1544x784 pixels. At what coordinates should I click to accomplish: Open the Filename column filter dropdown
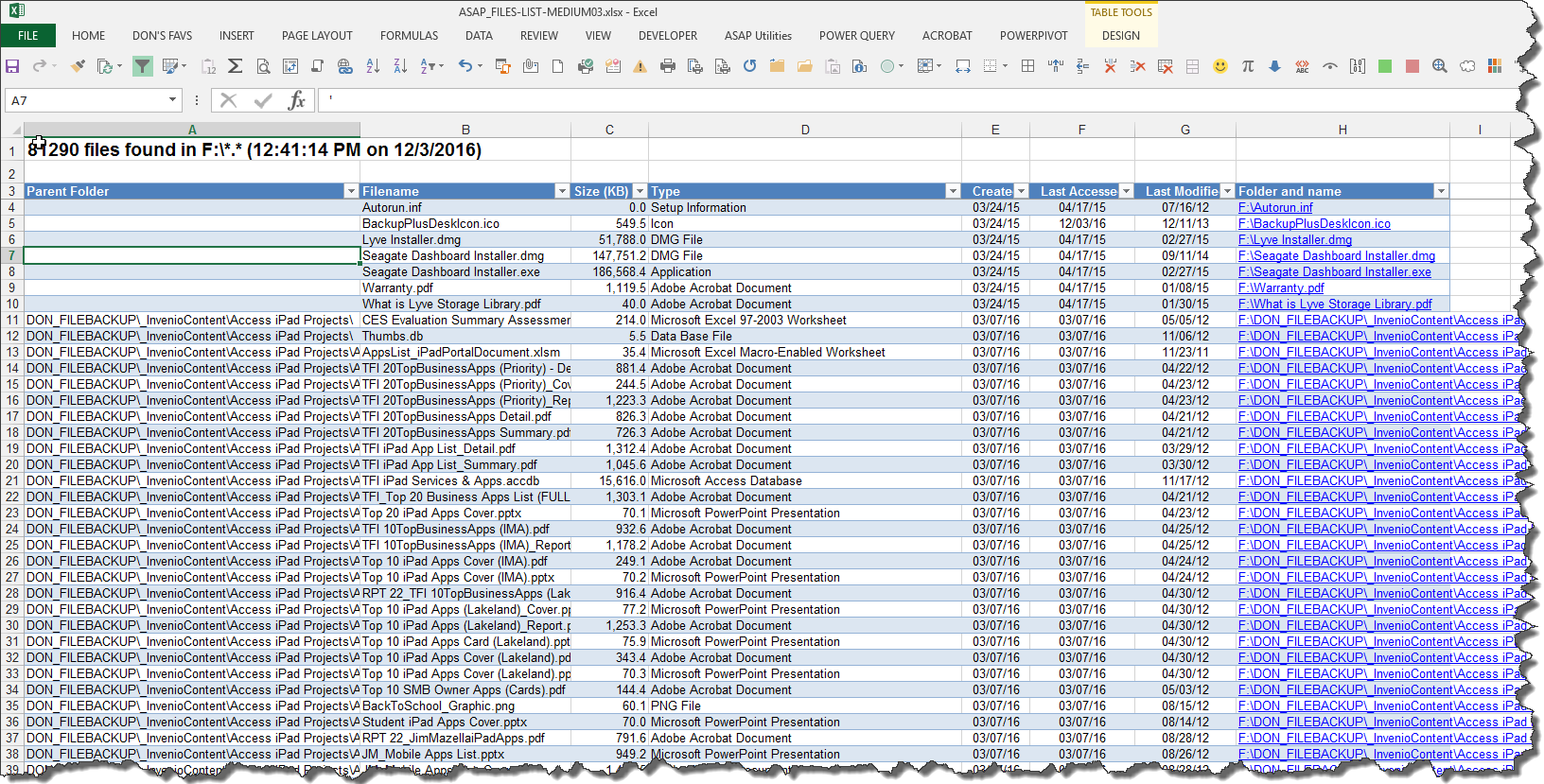tap(562, 191)
